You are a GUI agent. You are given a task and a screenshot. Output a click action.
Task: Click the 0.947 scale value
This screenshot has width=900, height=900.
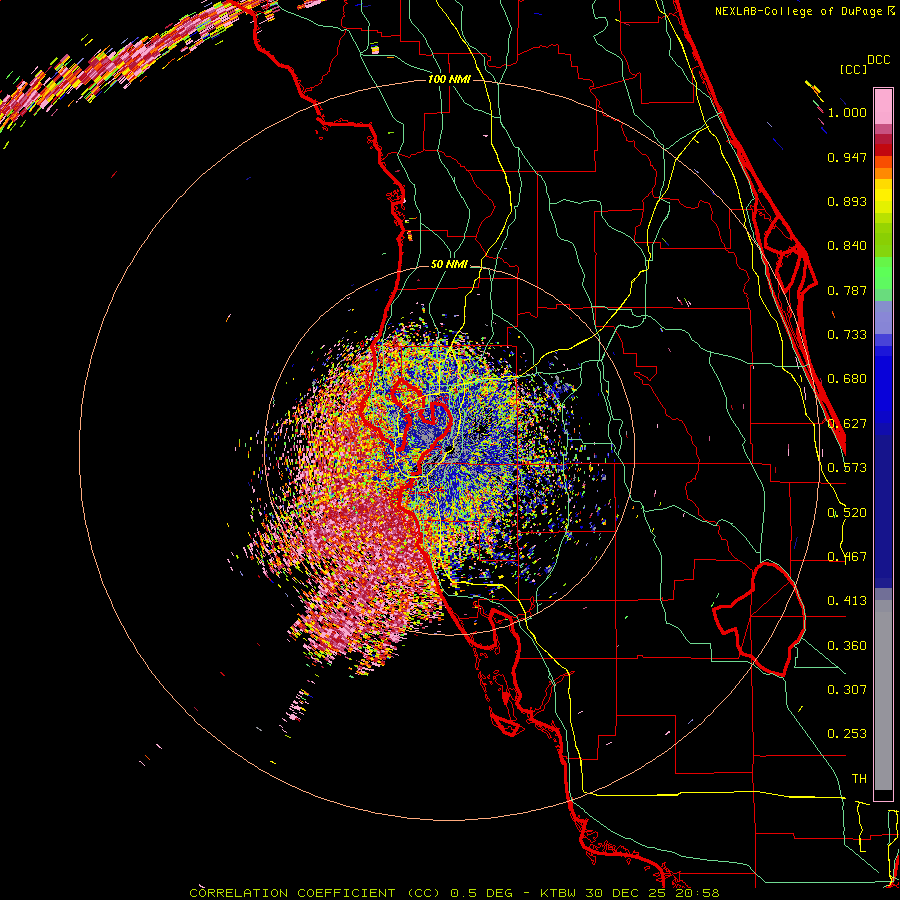(847, 157)
